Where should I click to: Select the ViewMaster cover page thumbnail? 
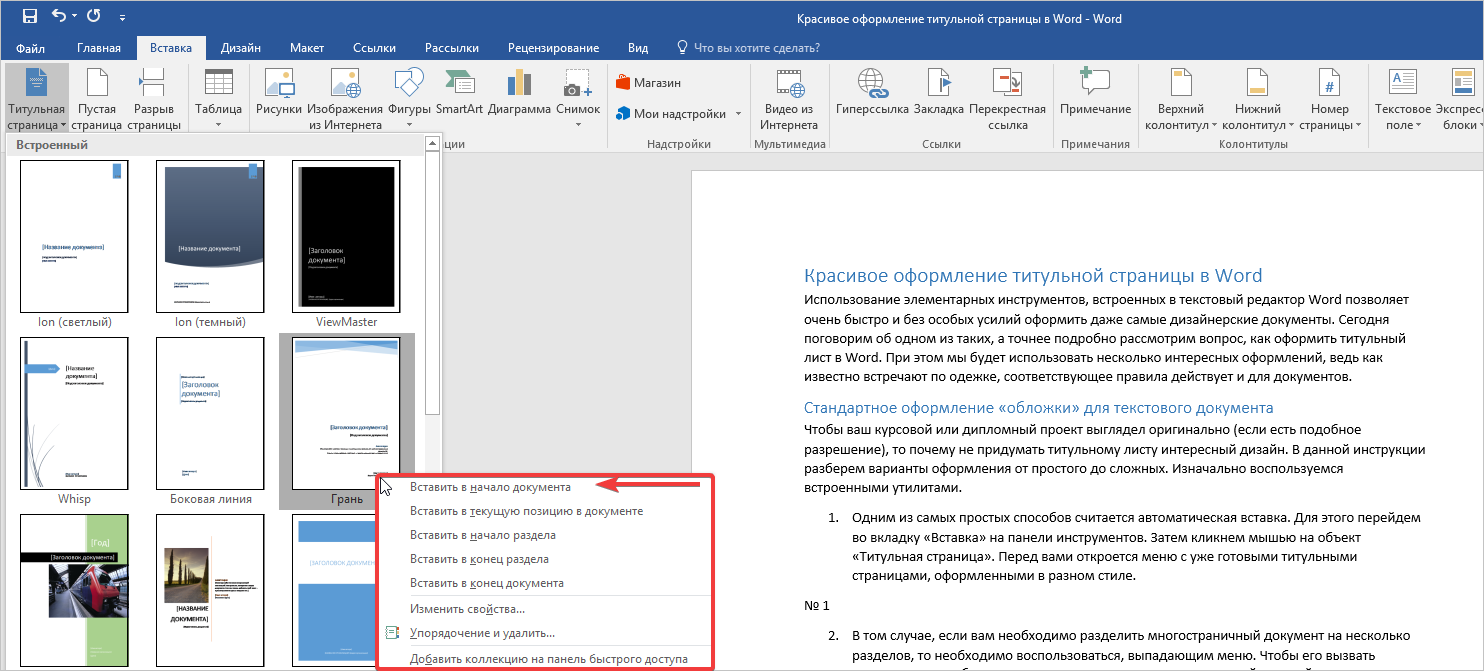346,238
